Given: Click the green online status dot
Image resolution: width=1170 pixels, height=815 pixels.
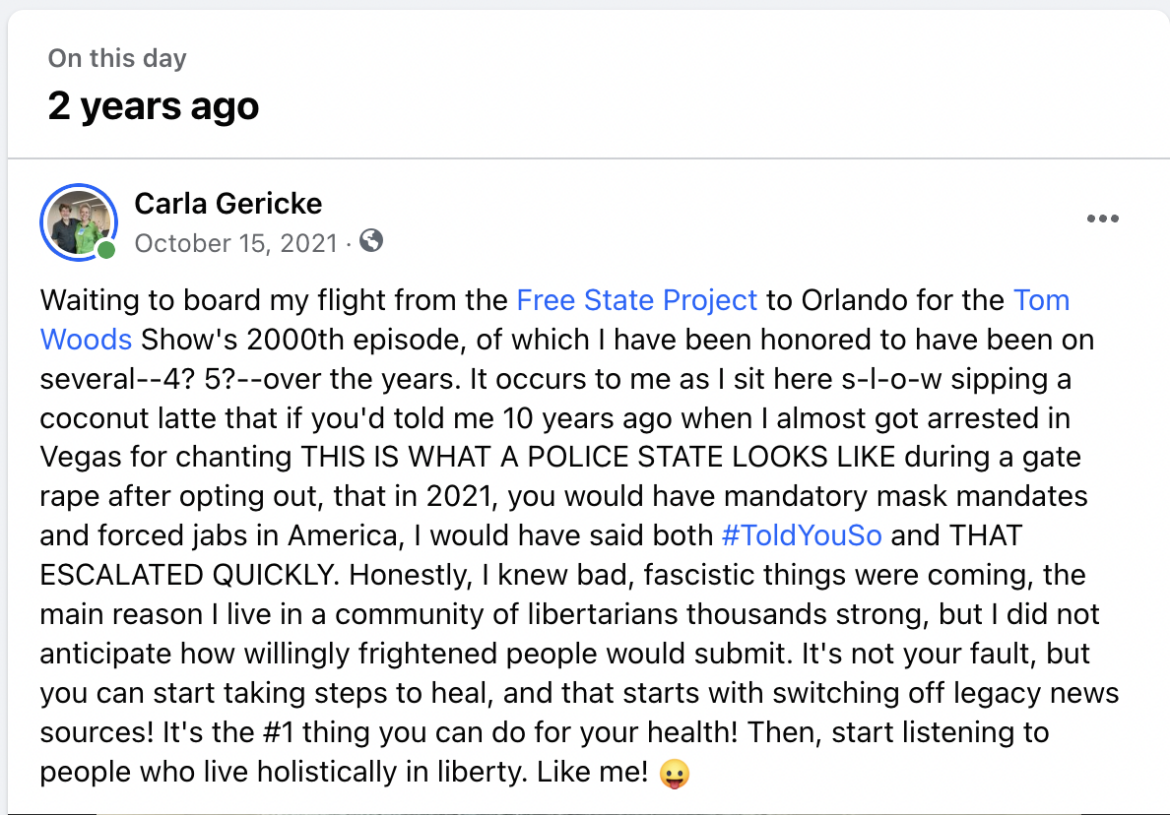Looking at the screenshot, I should pos(106,249).
